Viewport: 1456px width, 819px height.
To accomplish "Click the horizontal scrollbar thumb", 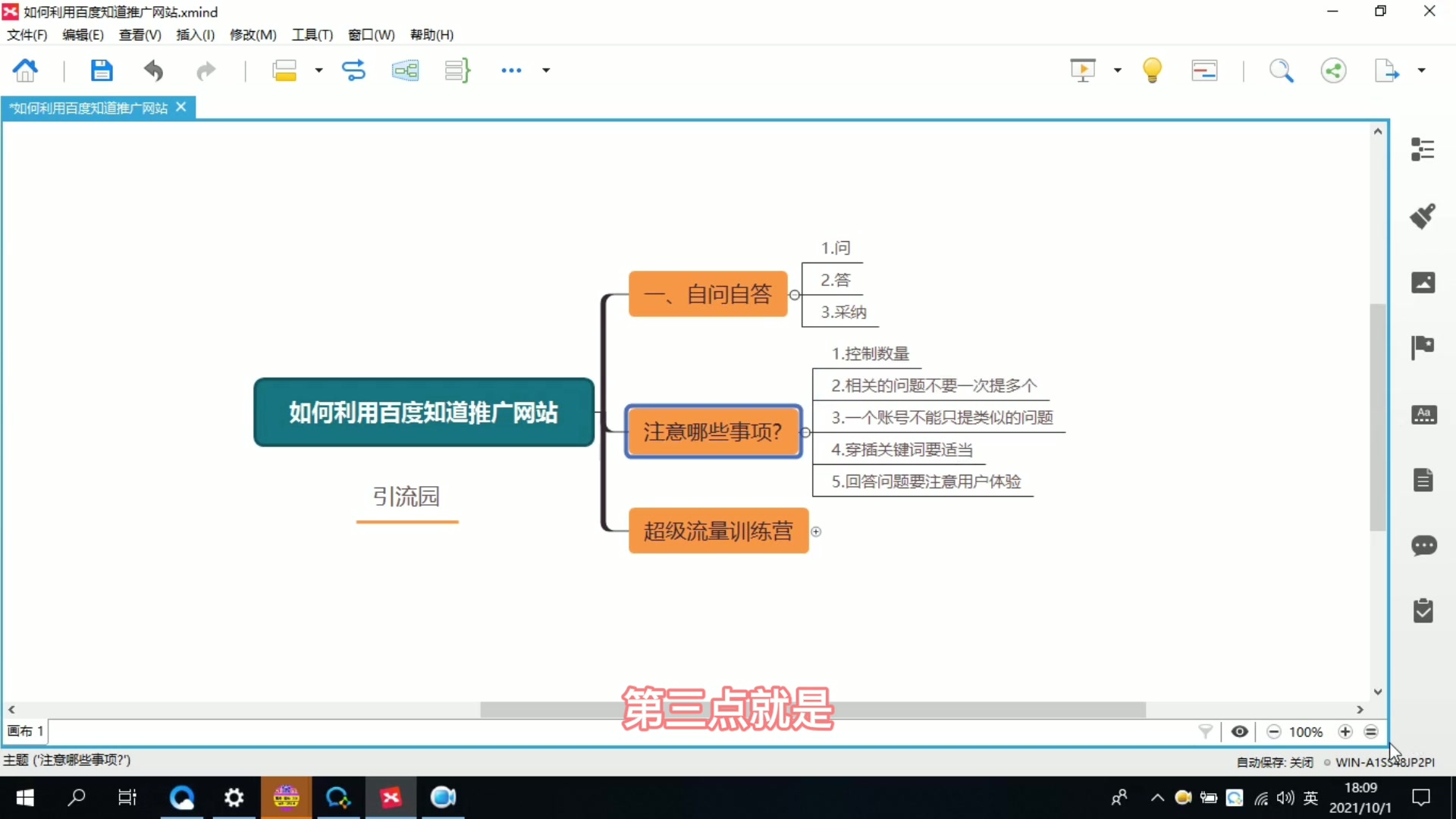I will click(813, 710).
